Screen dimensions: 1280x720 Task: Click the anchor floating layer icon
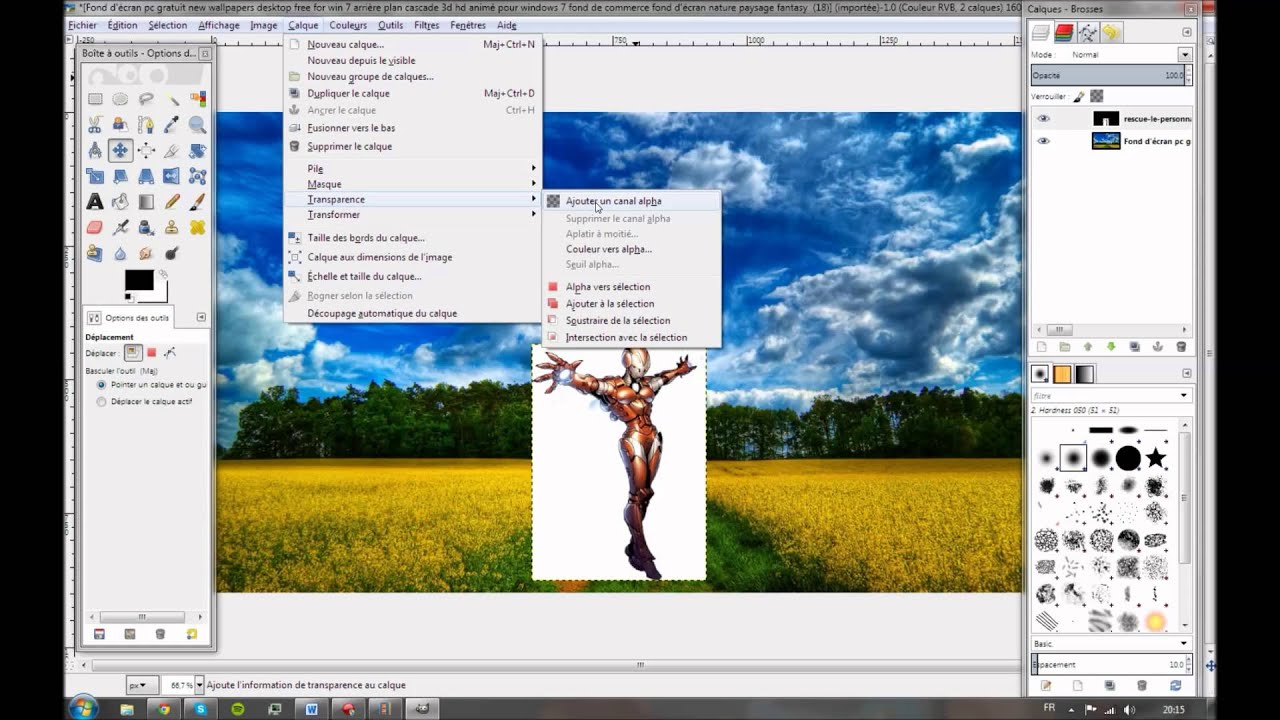(x=1158, y=347)
